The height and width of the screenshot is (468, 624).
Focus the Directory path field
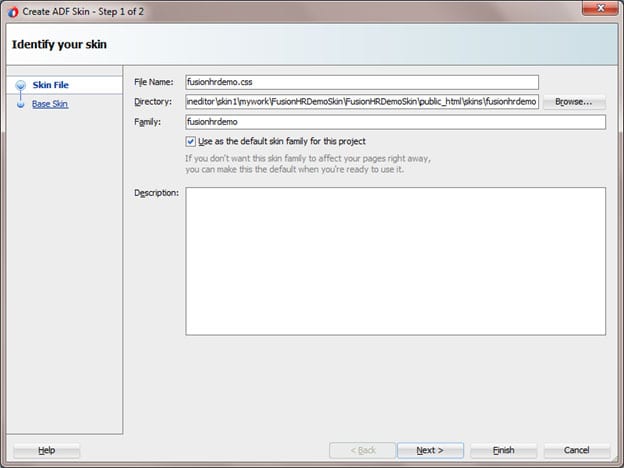point(361,102)
